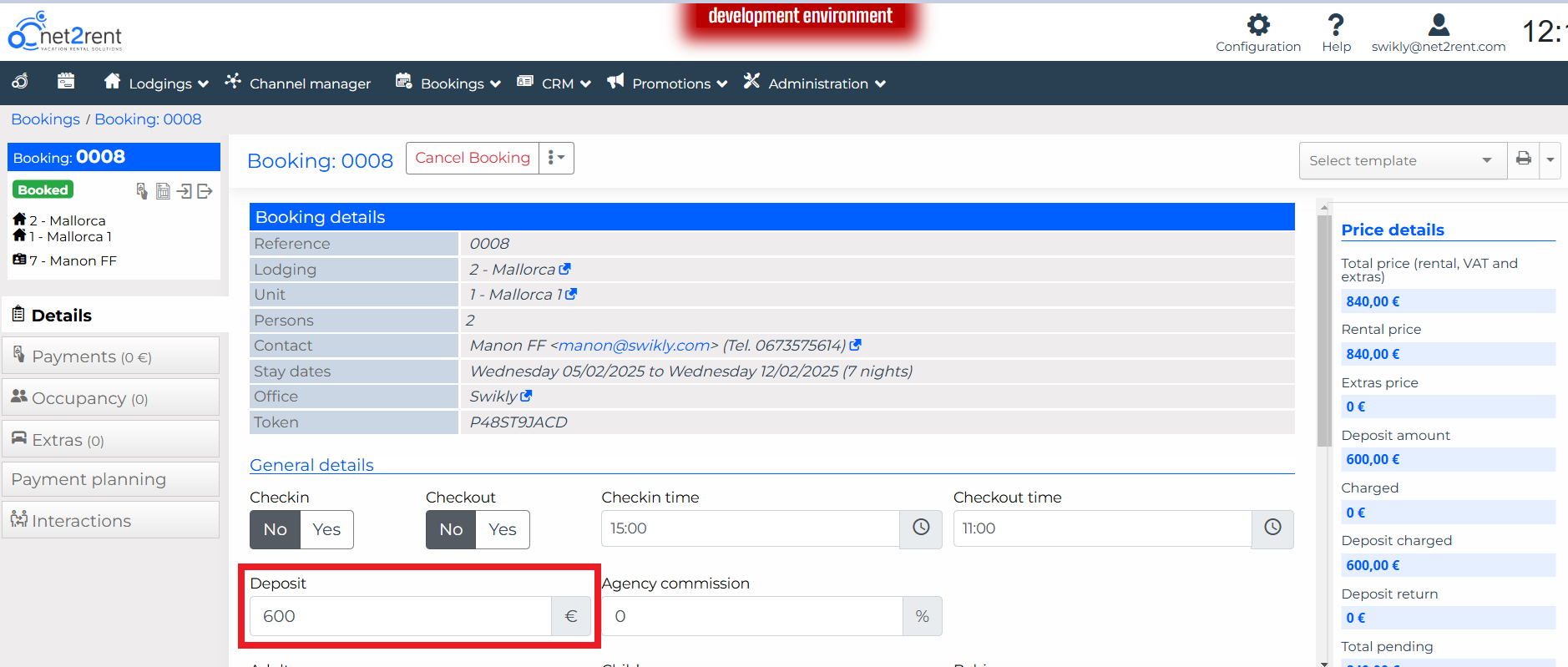The height and width of the screenshot is (667, 1568).
Task: Click the clock icon for Checkout time
Action: [x=1272, y=528]
